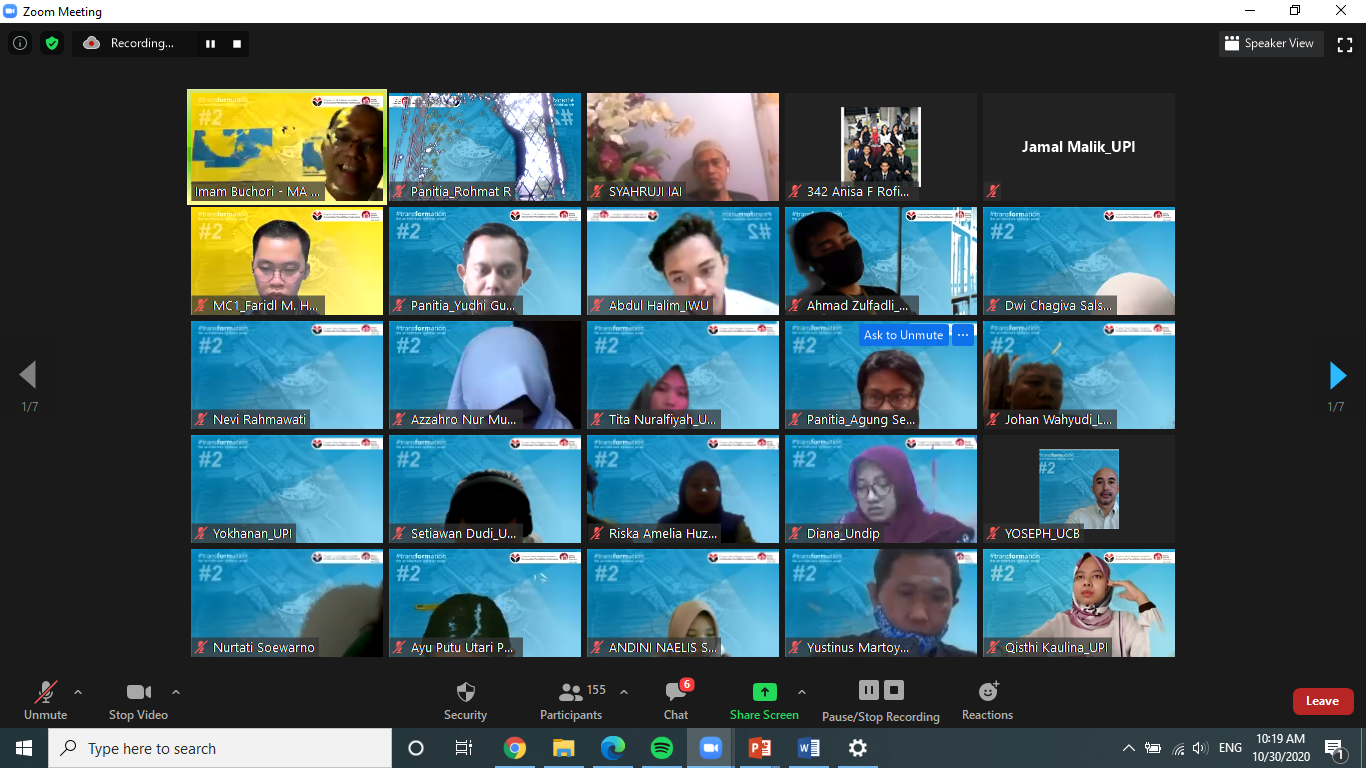1366x768 pixels.
Task: Click Ask to Unmute for Panitia_Agung
Action: (903, 335)
